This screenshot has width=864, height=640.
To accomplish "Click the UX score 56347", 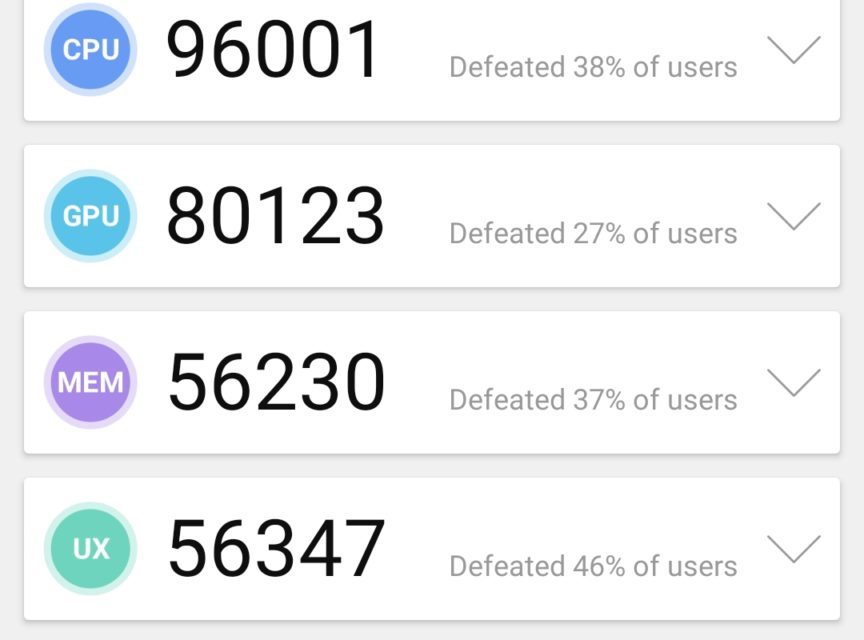I will pyautogui.click(x=276, y=548).
